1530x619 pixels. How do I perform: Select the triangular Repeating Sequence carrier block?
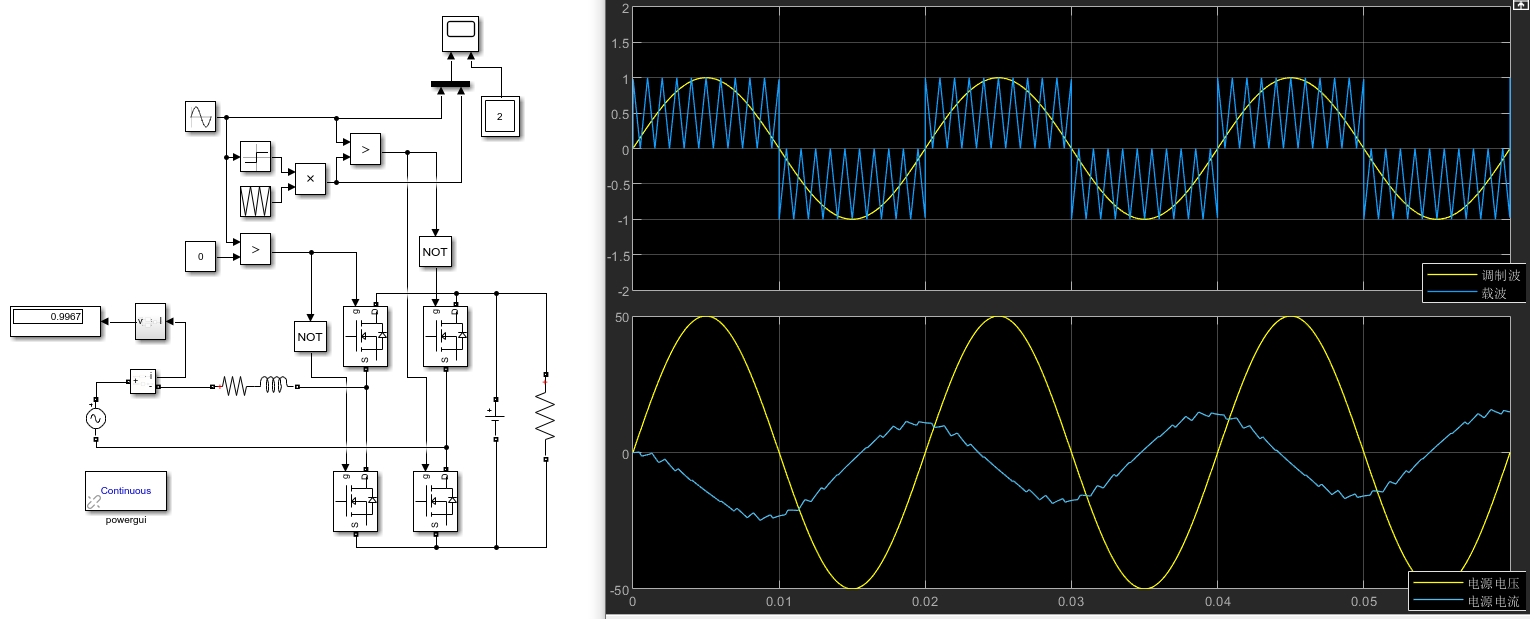click(x=255, y=200)
